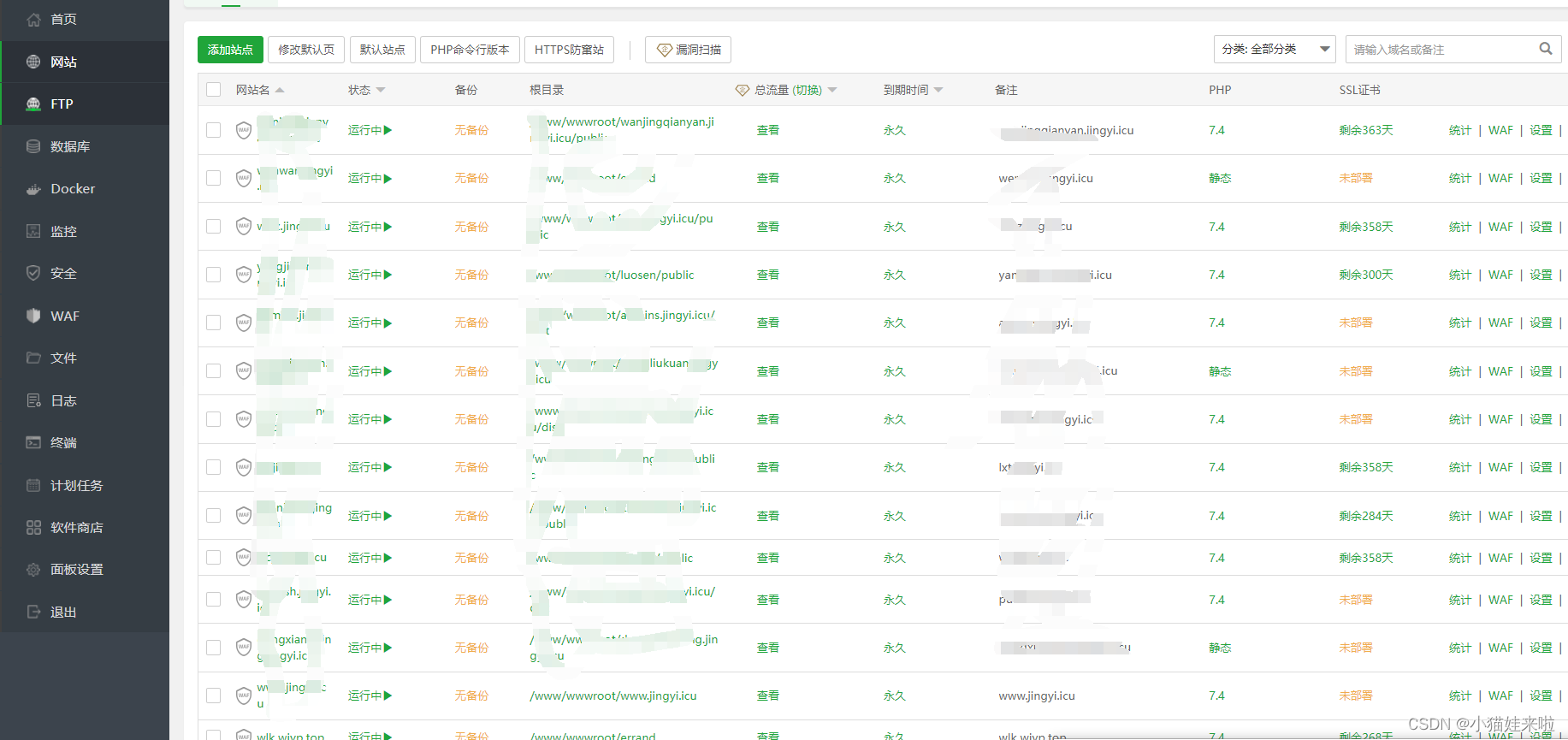Click the 备份 column header
This screenshot has width=1568, height=740.
click(x=466, y=90)
